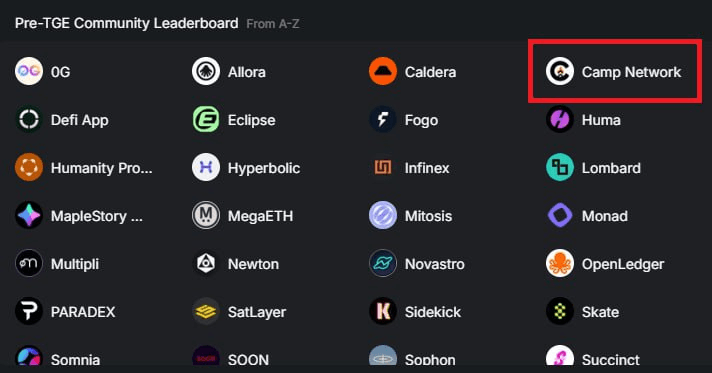Click the Mitosis project label
This screenshot has height=373, width=712.
click(428, 216)
